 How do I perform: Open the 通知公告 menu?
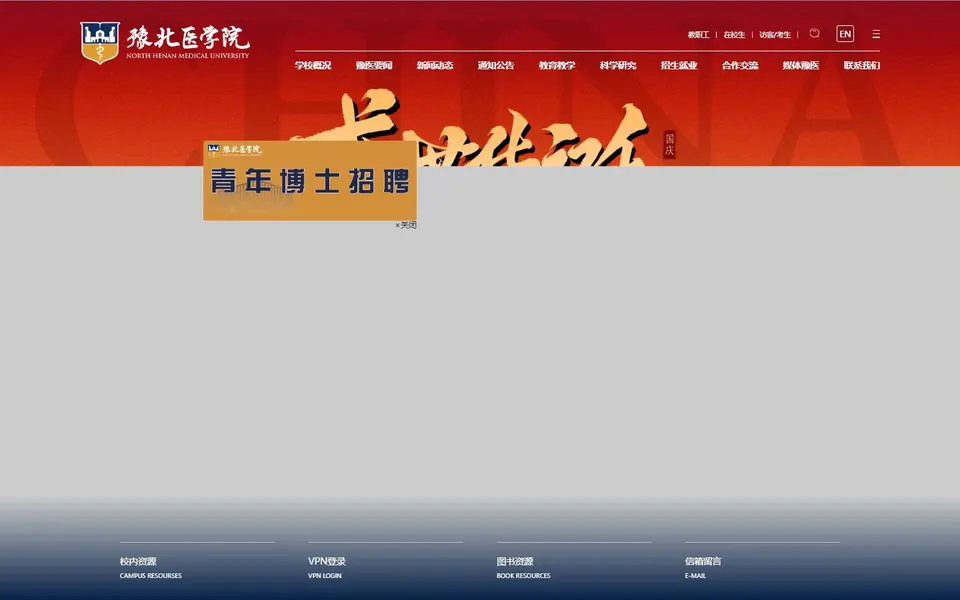click(x=496, y=66)
